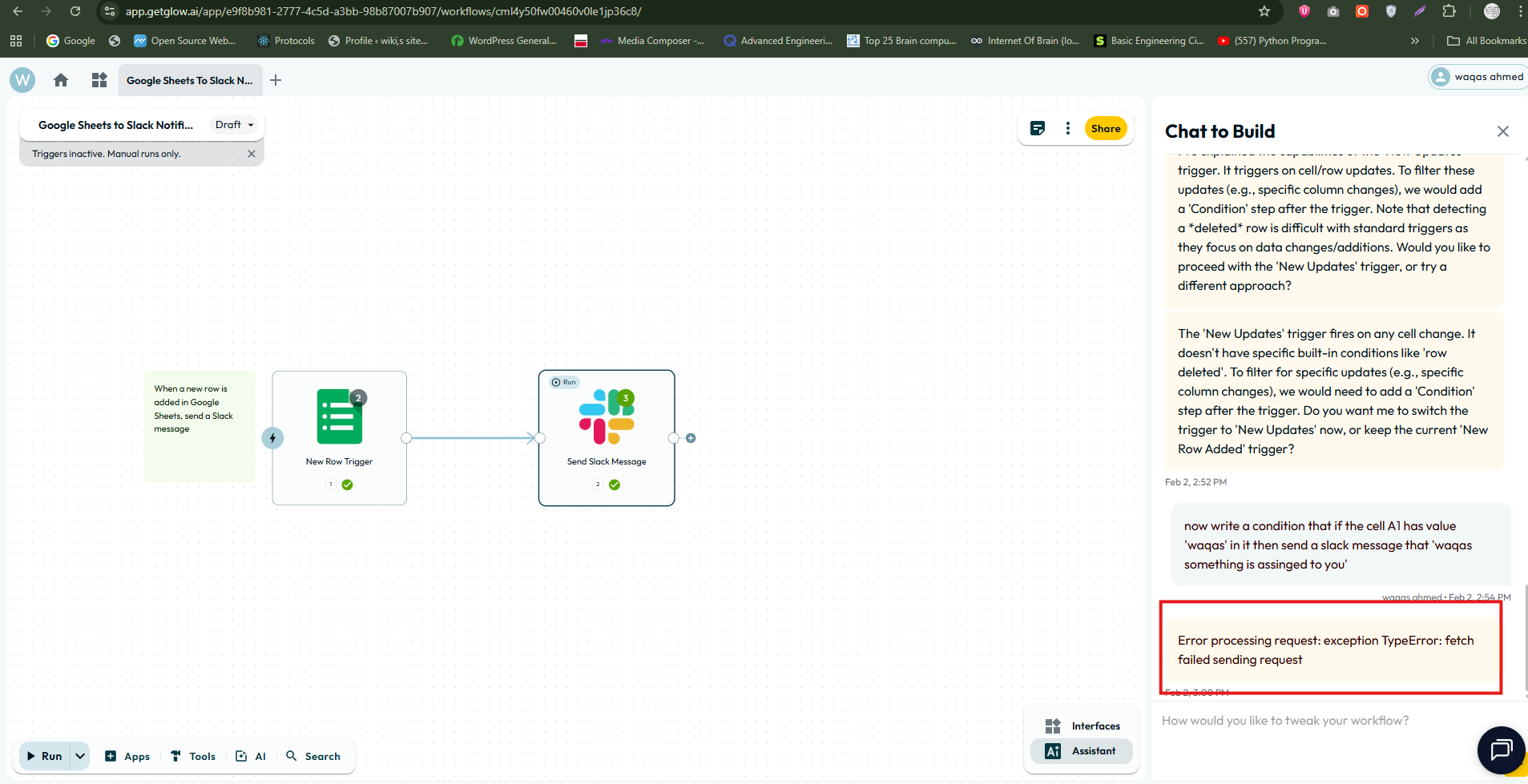Open Apps in the bottom toolbar
This screenshot has width=1528, height=784.
tap(127, 756)
